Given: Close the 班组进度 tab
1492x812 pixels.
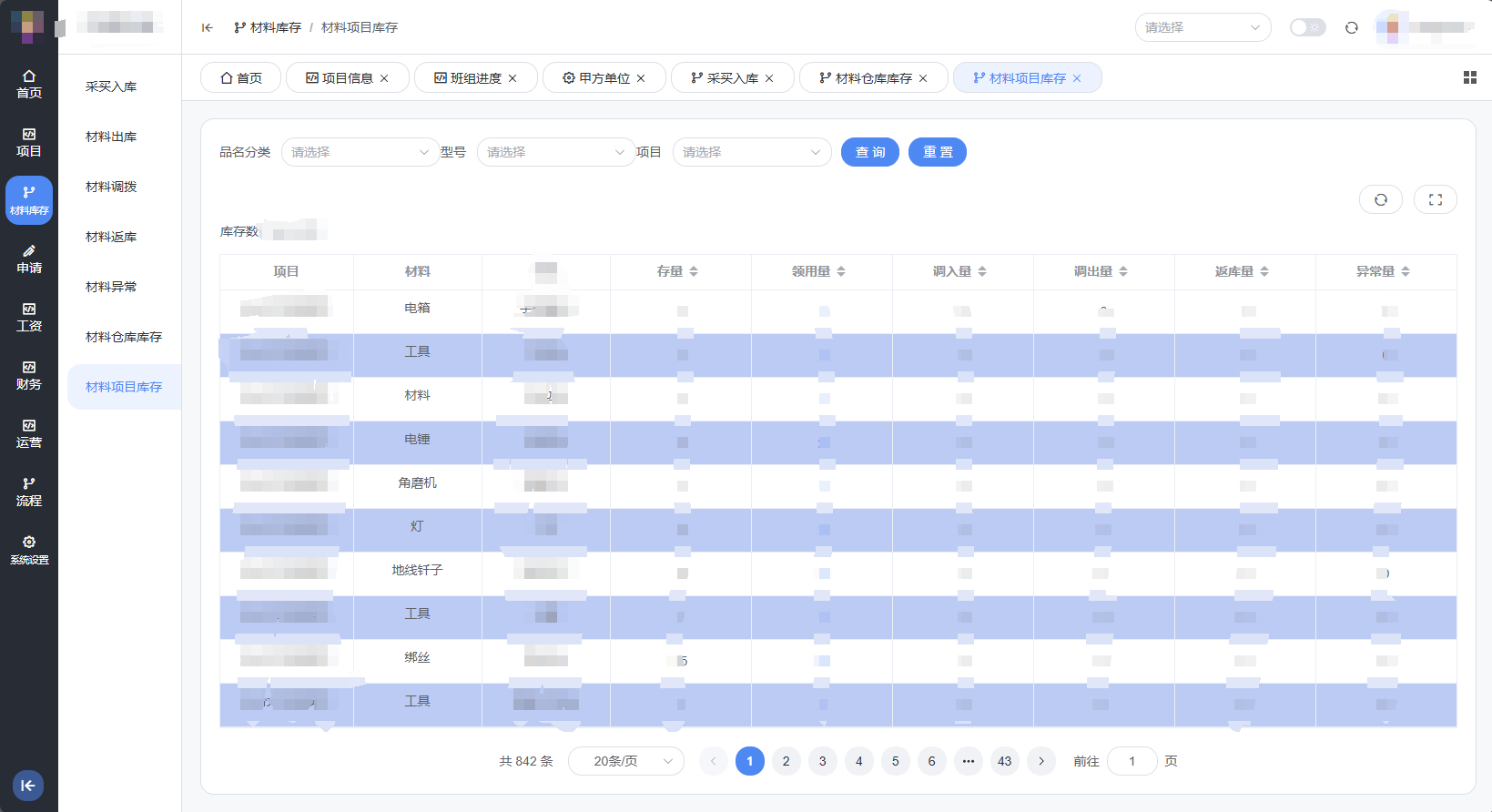Looking at the screenshot, I should (x=513, y=78).
